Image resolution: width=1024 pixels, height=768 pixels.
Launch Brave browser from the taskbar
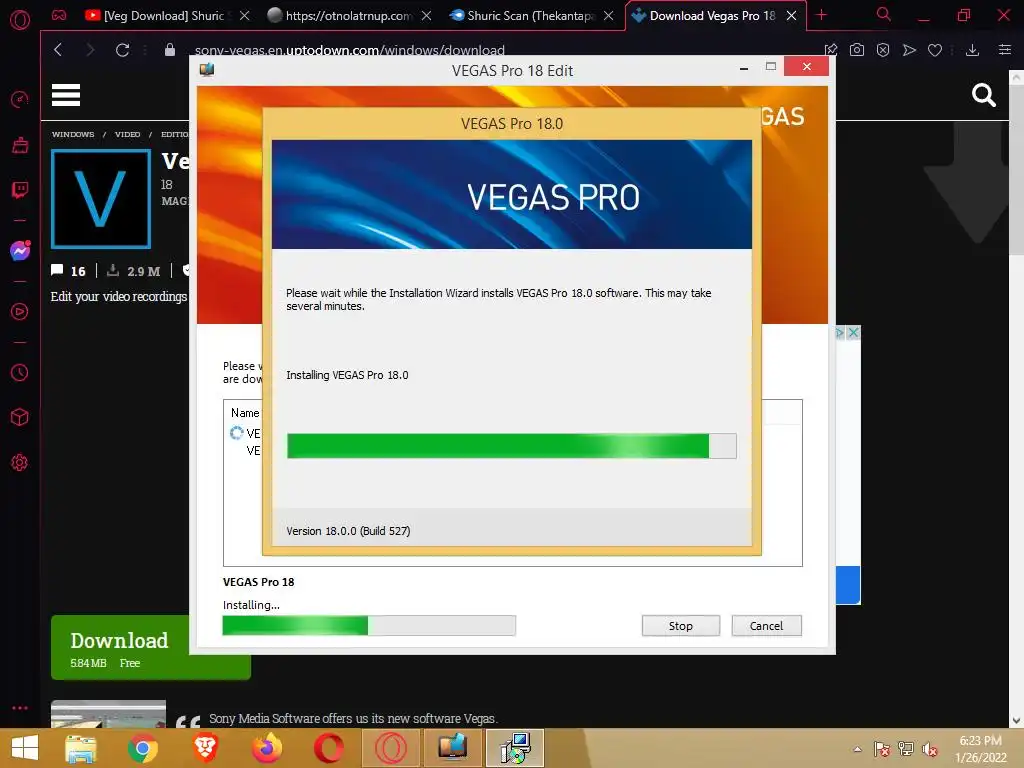[x=205, y=748]
